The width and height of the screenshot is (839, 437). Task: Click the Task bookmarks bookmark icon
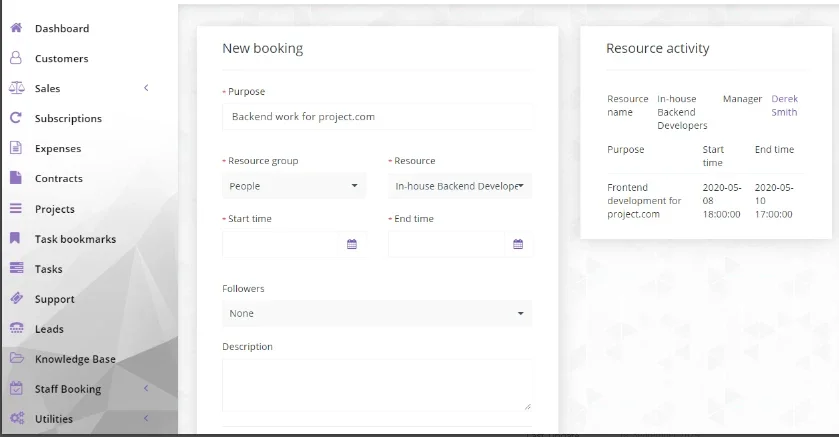pyautogui.click(x=16, y=238)
